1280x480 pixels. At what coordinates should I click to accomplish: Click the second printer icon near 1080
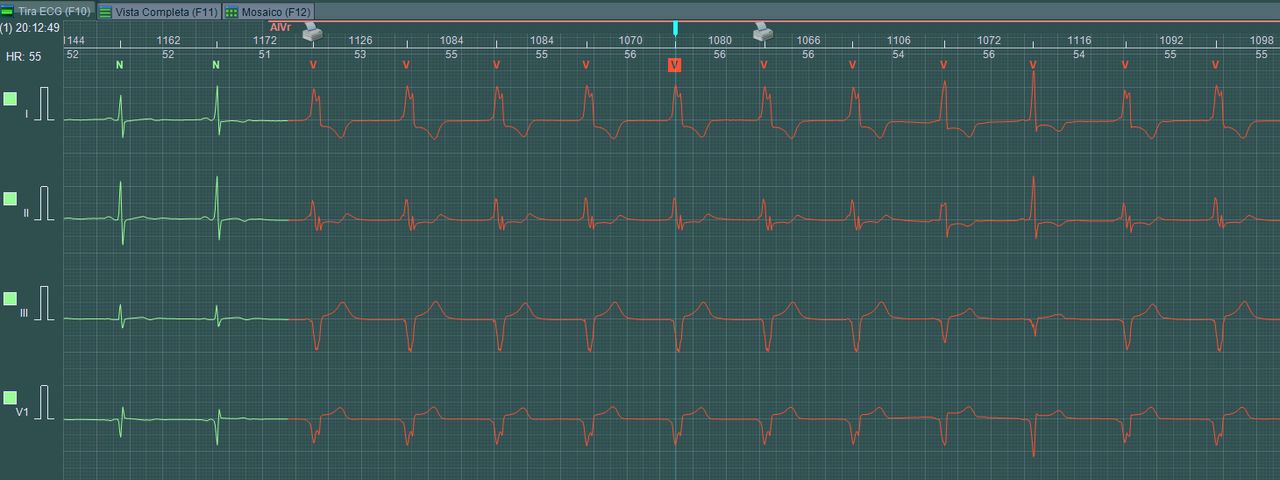point(764,32)
